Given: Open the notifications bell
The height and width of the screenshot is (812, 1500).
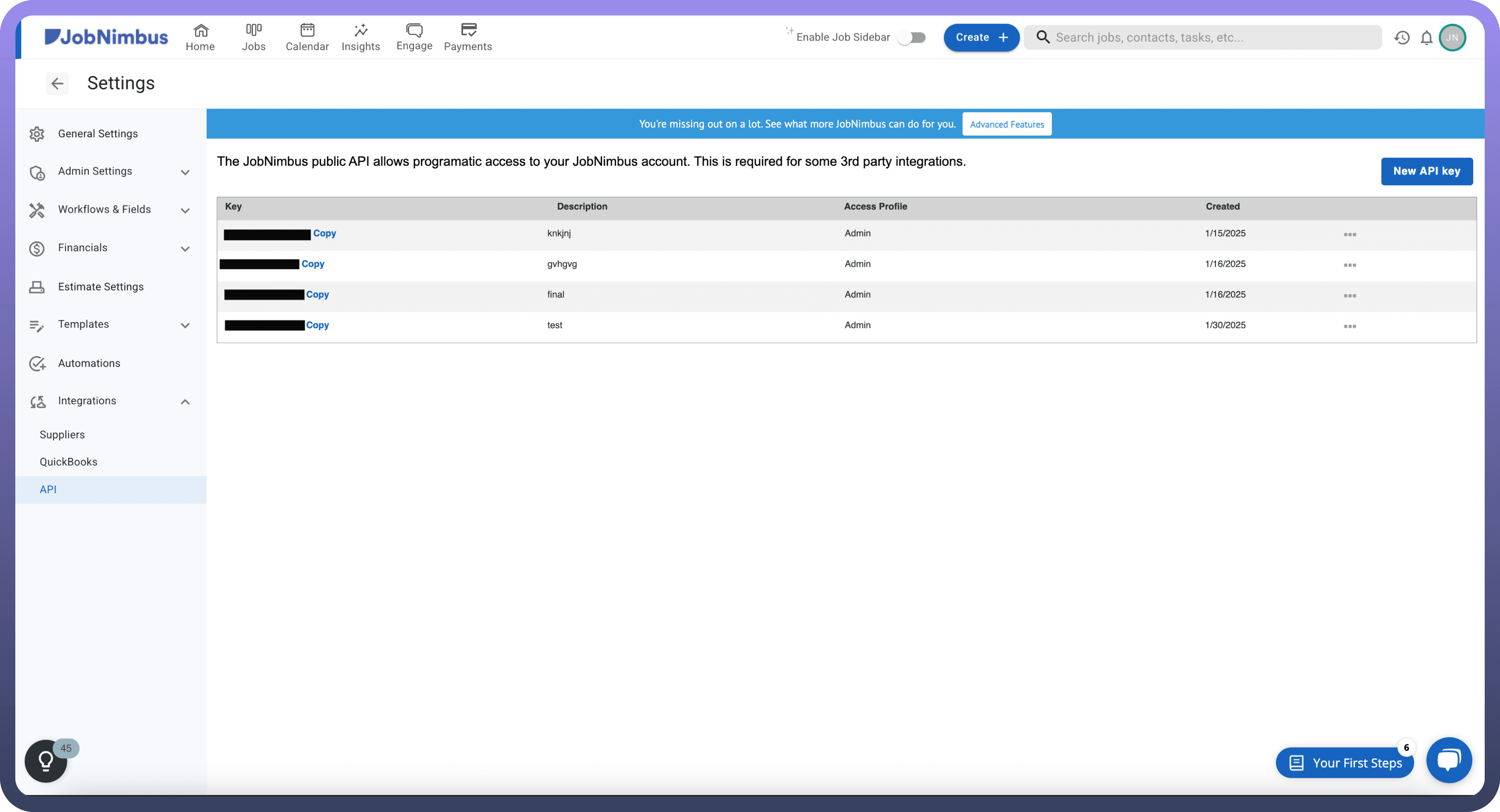Looking at the screenshot, I should [x=1426, y=38].
